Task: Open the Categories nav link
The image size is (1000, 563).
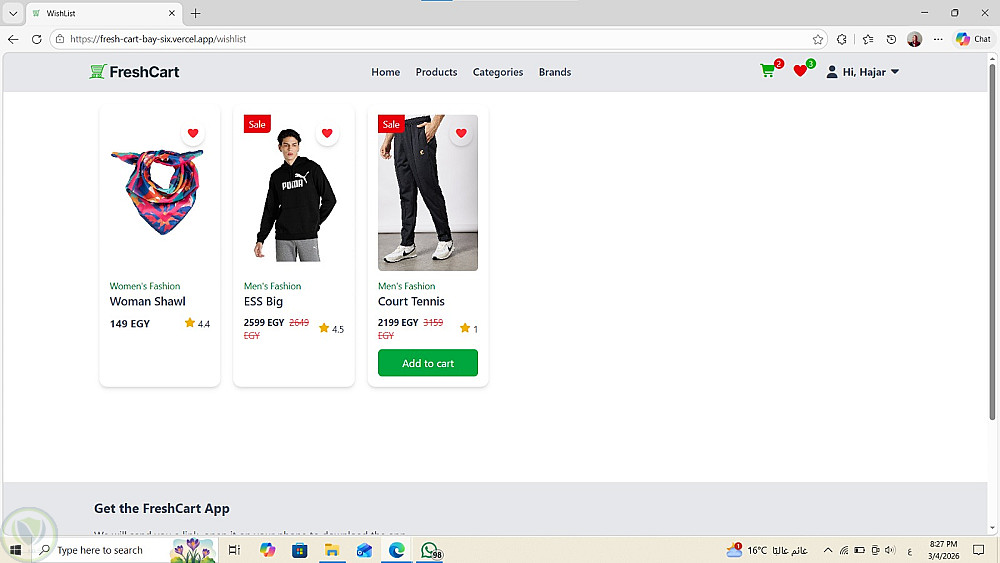Action: point(497,72)
